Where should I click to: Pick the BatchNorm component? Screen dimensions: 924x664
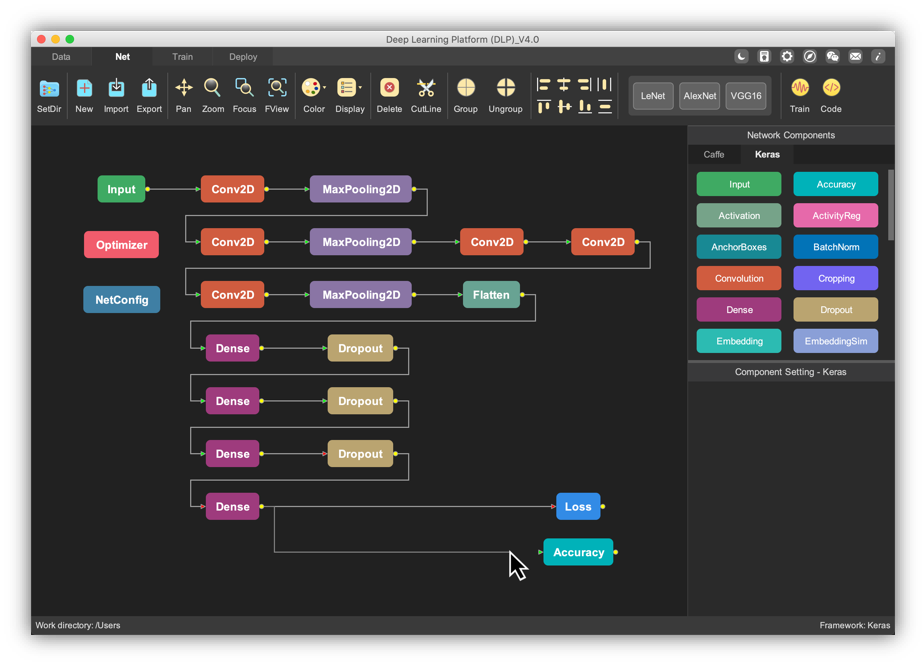coord(836,247)
